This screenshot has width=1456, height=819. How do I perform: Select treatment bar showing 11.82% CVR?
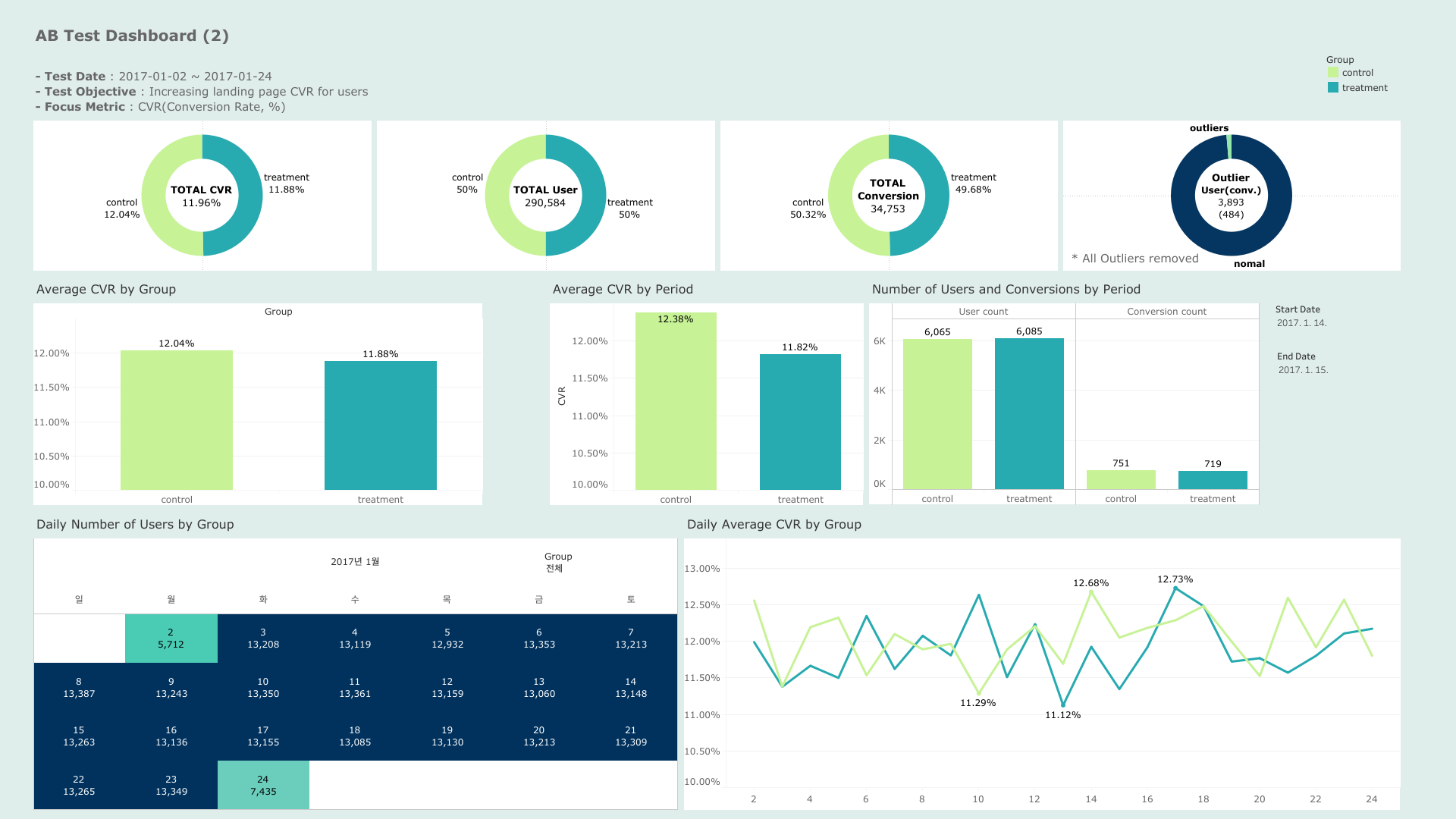click(800, 421)
